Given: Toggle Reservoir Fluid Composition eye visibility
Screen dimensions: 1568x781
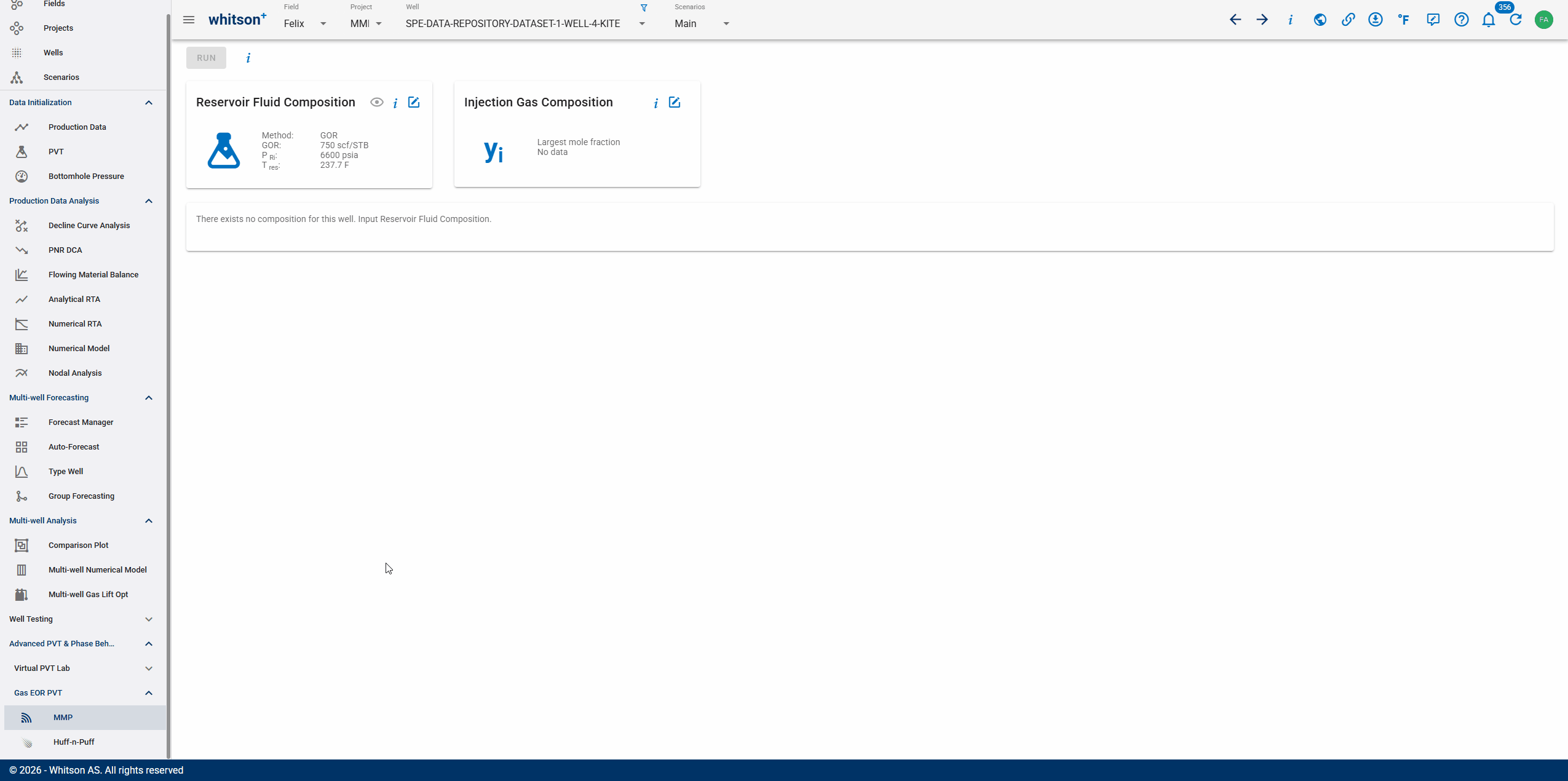Looking at the screenshot, I should click(377, 102).
